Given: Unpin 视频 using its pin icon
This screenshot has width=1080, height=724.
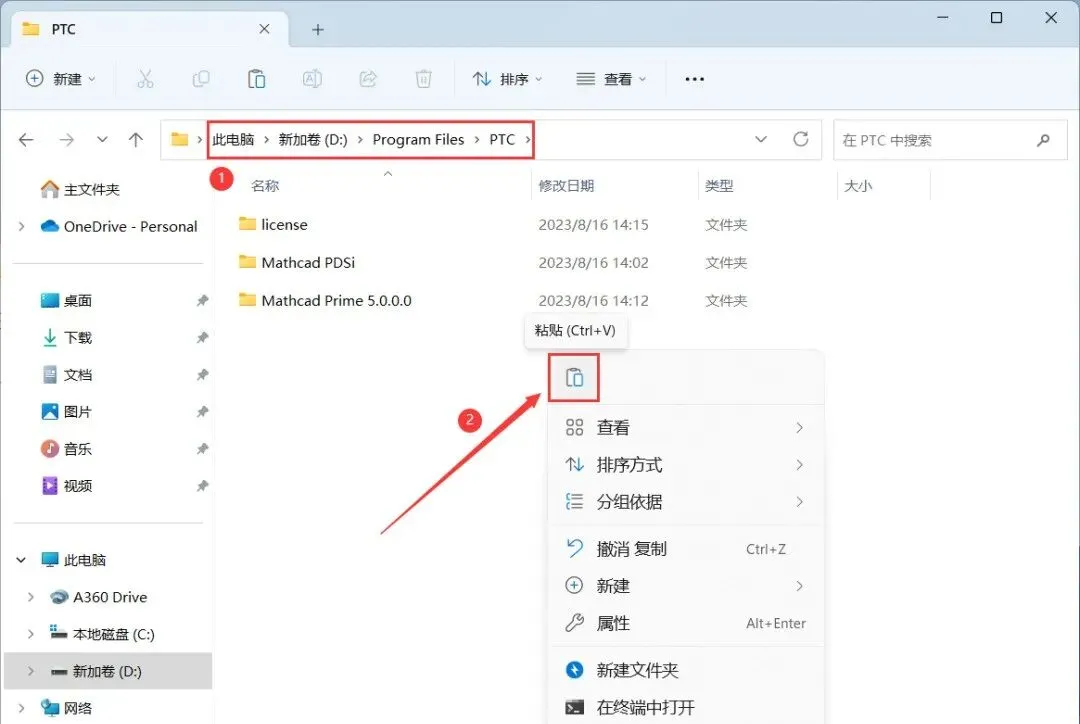Looking at the screenshot, I should click(202, 486).
